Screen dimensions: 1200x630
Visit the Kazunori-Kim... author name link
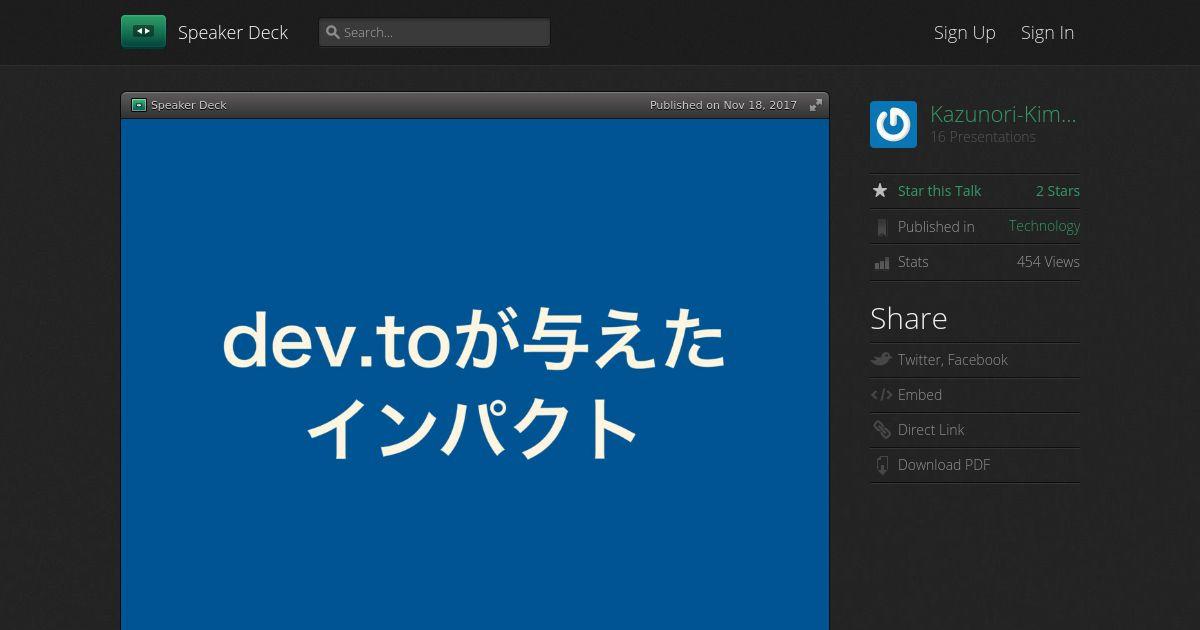coord(1003,114)
